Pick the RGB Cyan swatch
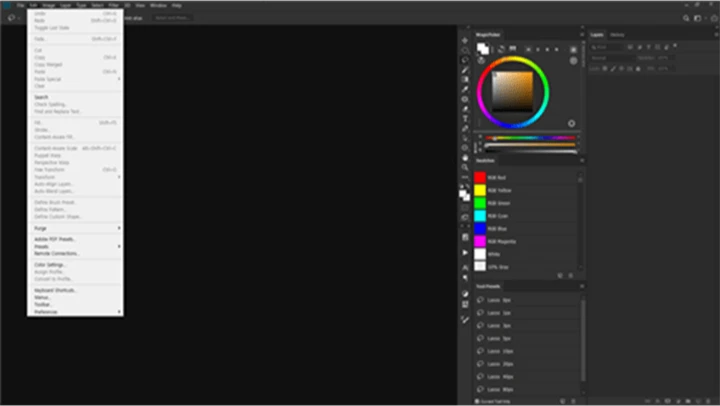720x406 pixels. 480,215
